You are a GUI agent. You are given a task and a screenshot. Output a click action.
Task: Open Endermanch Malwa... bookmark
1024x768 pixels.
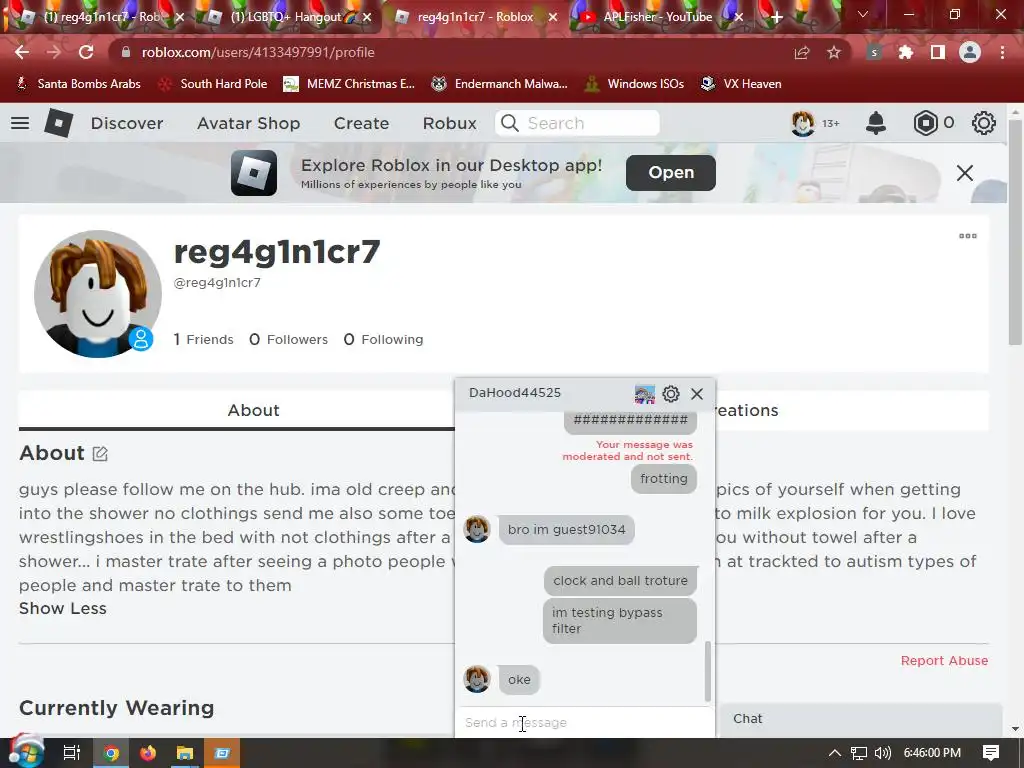(x=500, y=84)
